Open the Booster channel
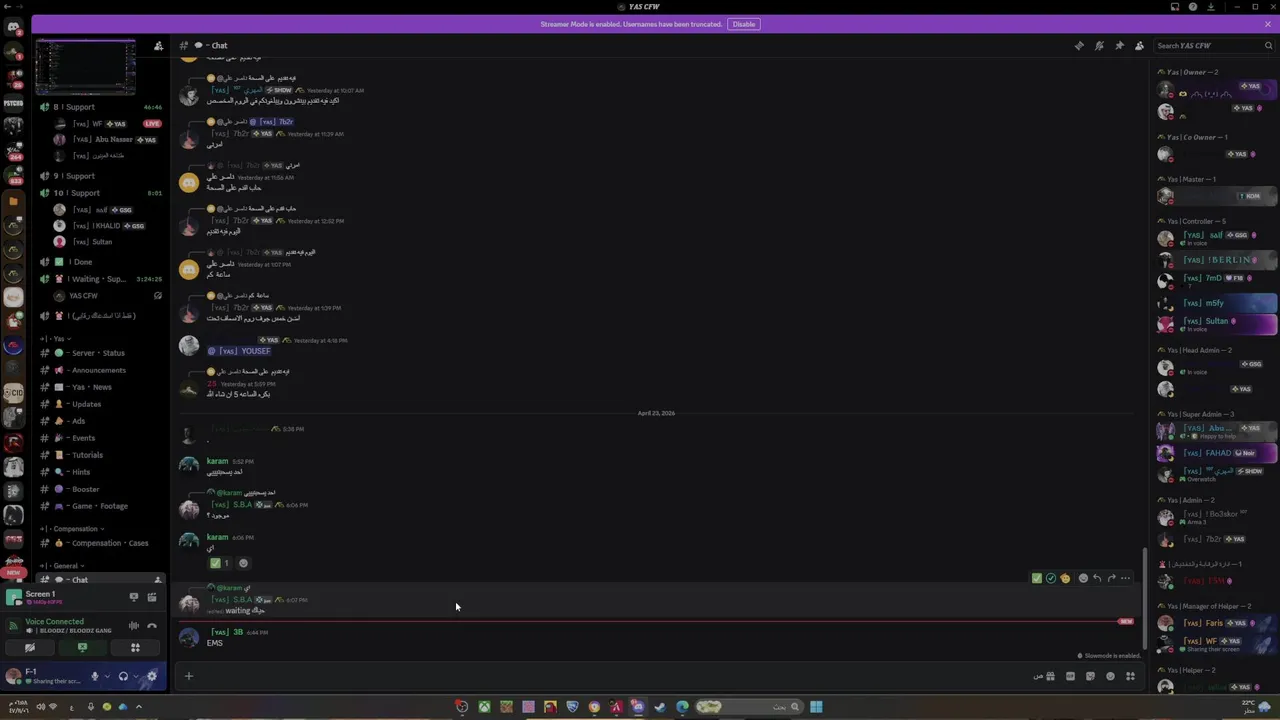Screen dimensions: 1280x720 (100, 489)
